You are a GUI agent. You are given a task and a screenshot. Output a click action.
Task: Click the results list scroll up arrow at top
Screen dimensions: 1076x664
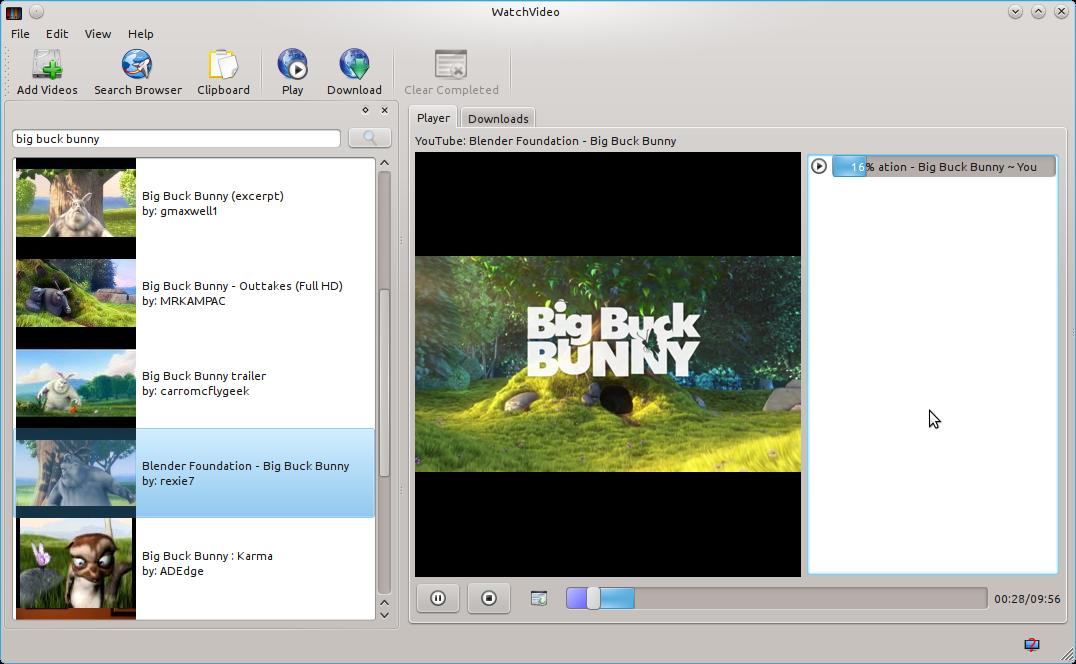384,163
